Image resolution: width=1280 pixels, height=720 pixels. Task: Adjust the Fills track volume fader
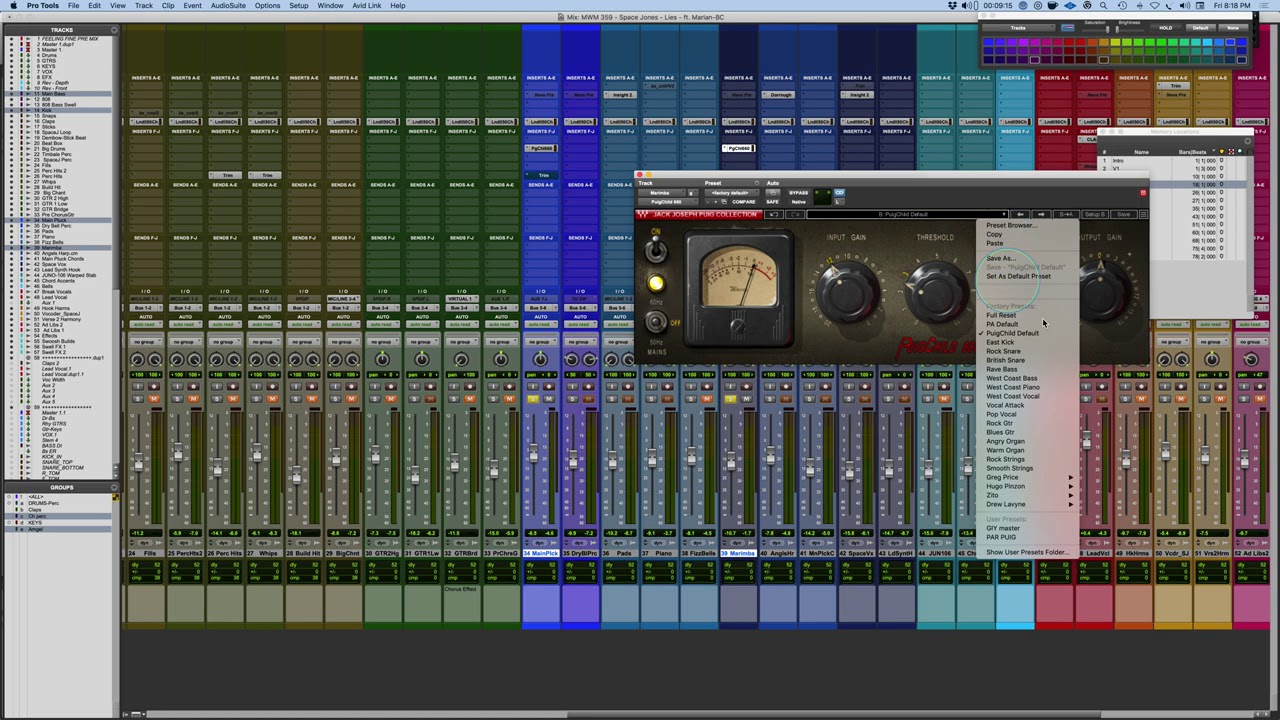pos(138,464)
